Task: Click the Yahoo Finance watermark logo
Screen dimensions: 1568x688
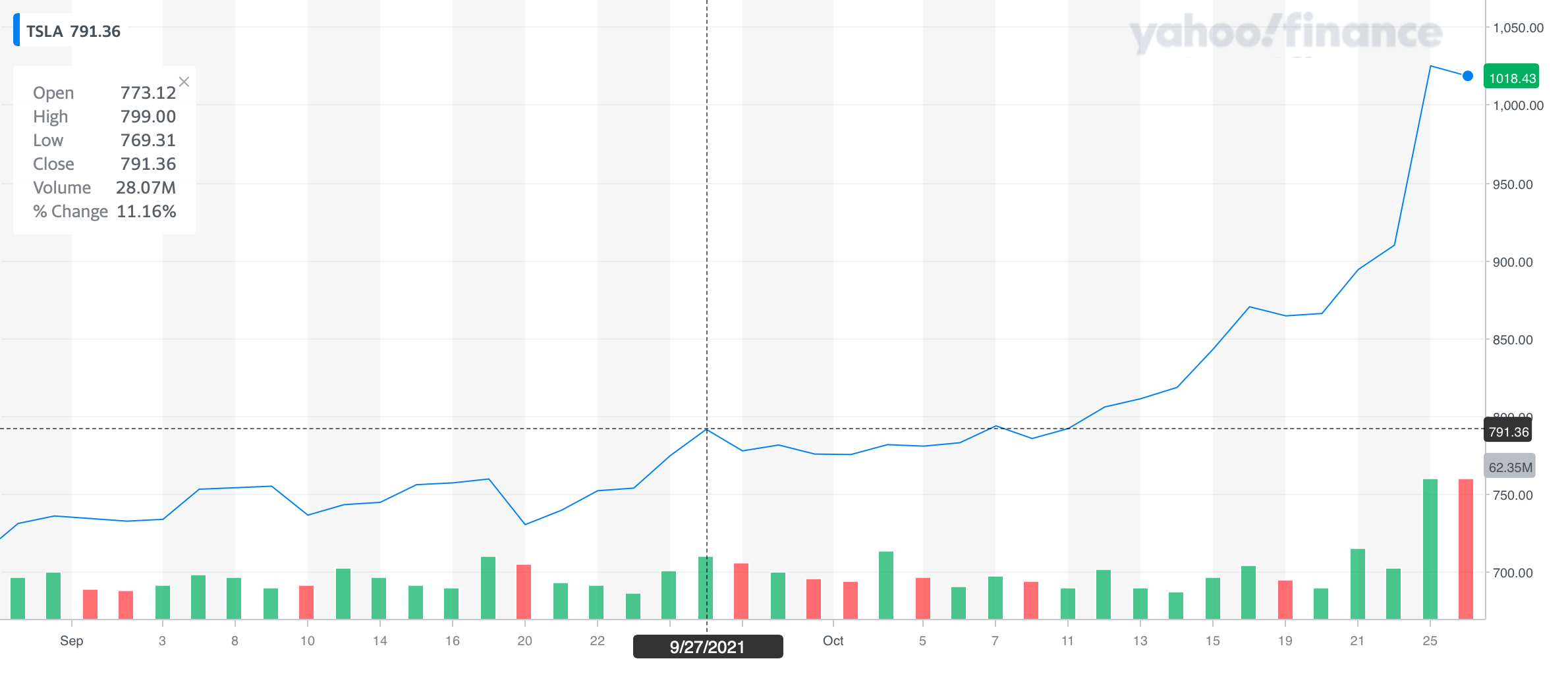Action: tap(1285, 33)
